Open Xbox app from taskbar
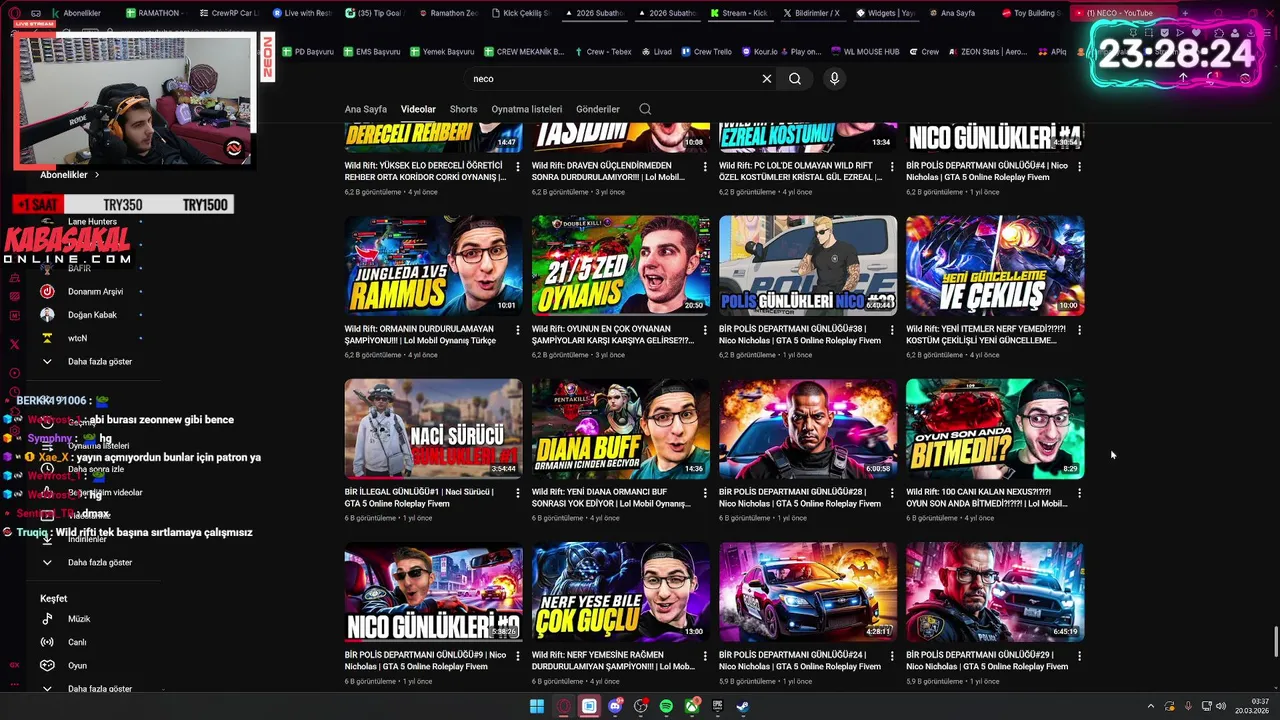1280x720 pixels. tap(692, 706)
